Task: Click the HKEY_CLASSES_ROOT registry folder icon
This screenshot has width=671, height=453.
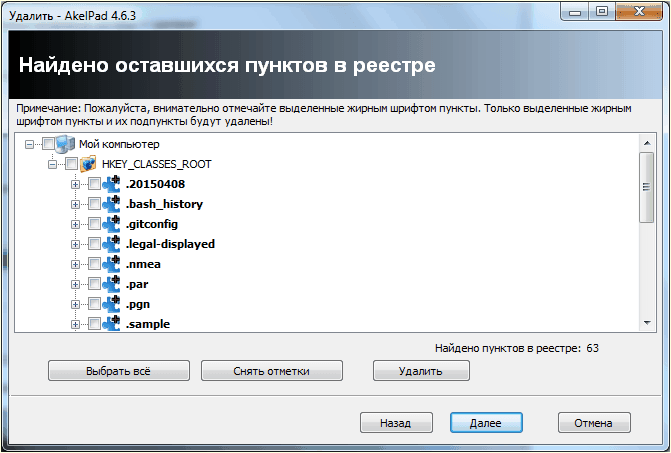Action: pos(88,164)
